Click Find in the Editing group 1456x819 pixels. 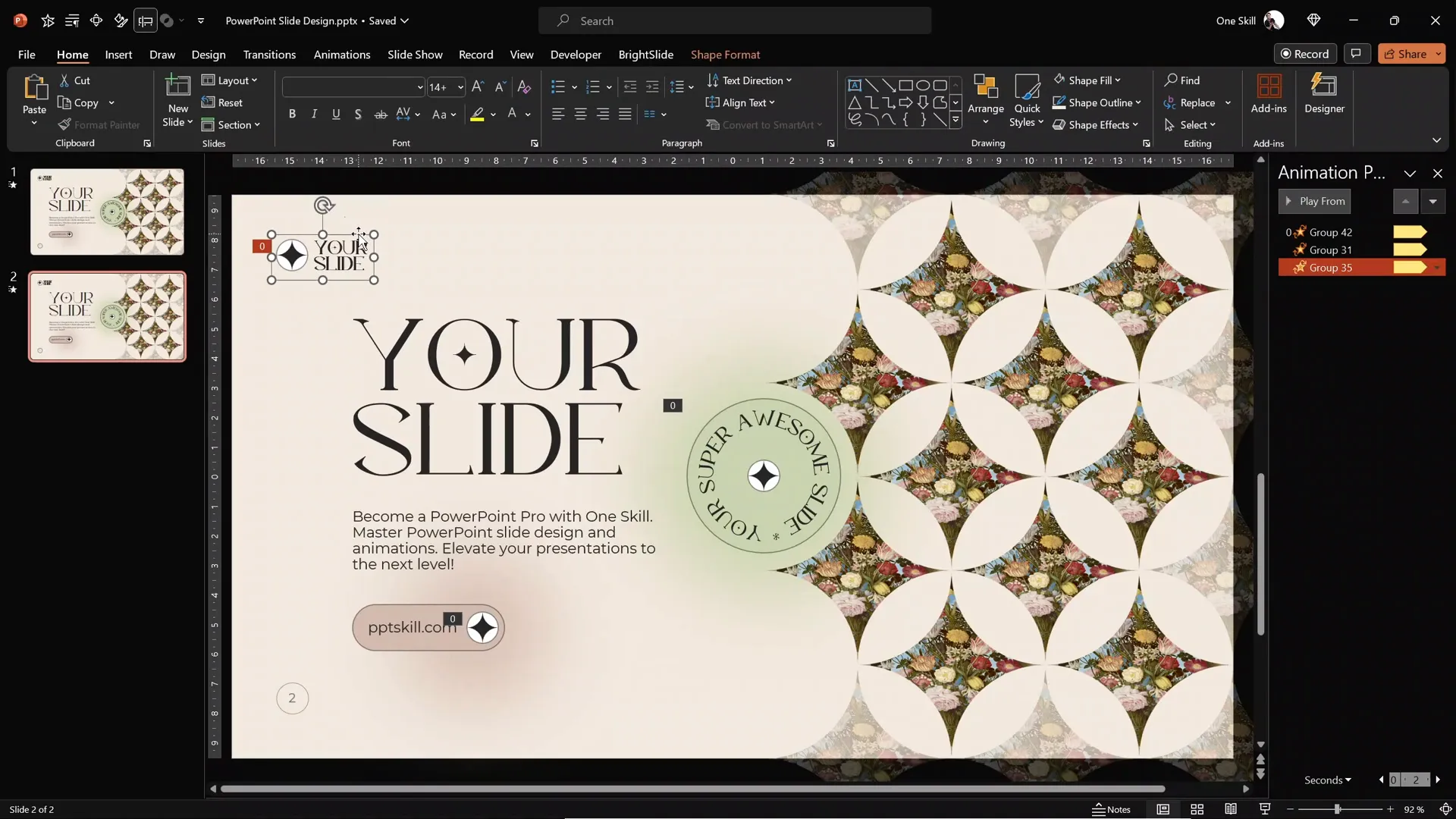1182,80
